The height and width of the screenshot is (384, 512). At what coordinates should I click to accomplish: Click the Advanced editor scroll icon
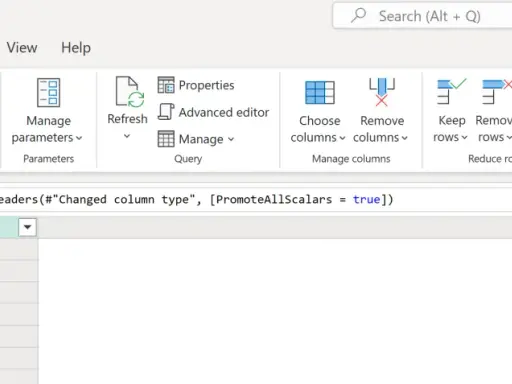pos(166,112)
